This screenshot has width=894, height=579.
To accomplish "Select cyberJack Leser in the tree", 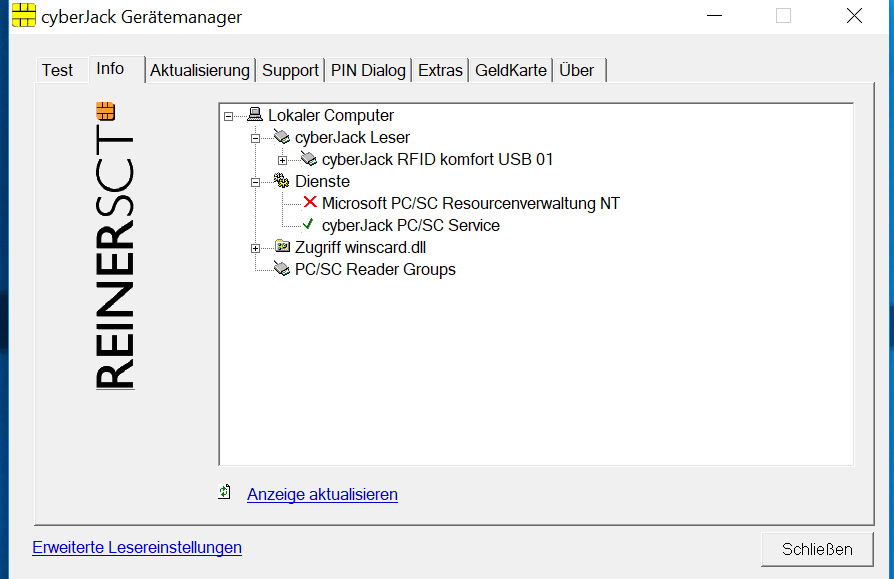I will [x=352, y=137].
